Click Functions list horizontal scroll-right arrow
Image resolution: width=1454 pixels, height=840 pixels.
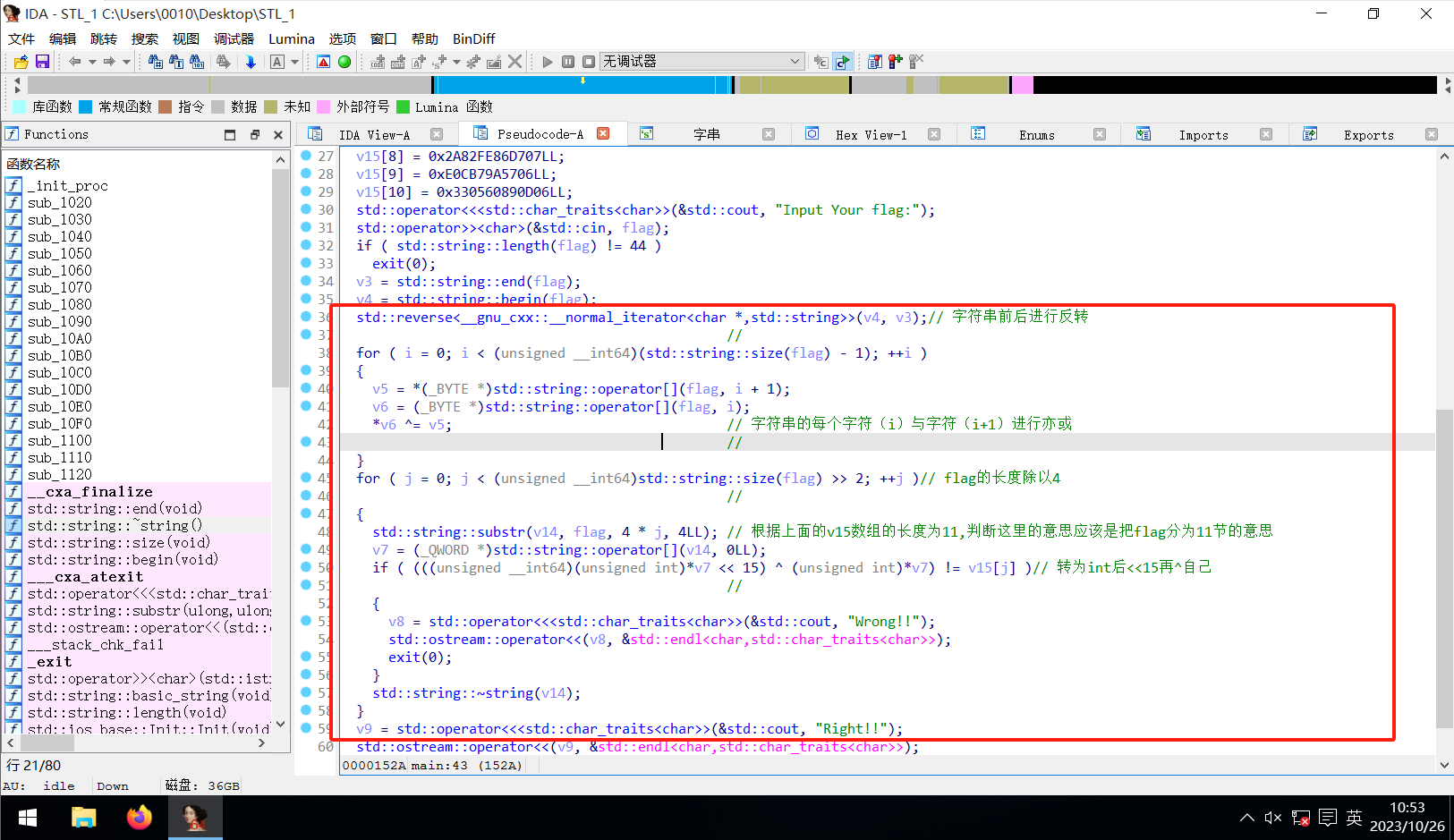point(261,742)
